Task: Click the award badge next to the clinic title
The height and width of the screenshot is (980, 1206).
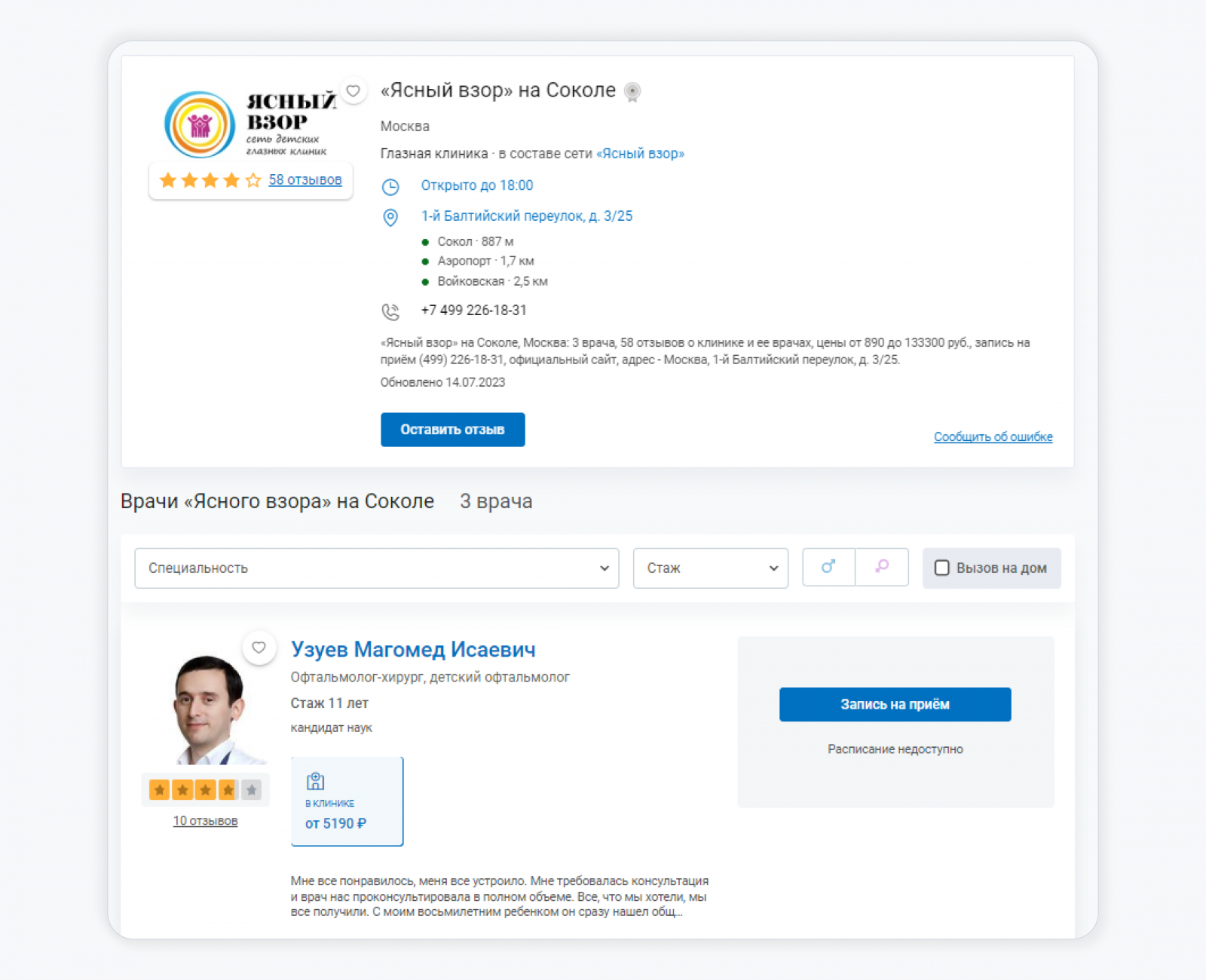Action: 632,92
